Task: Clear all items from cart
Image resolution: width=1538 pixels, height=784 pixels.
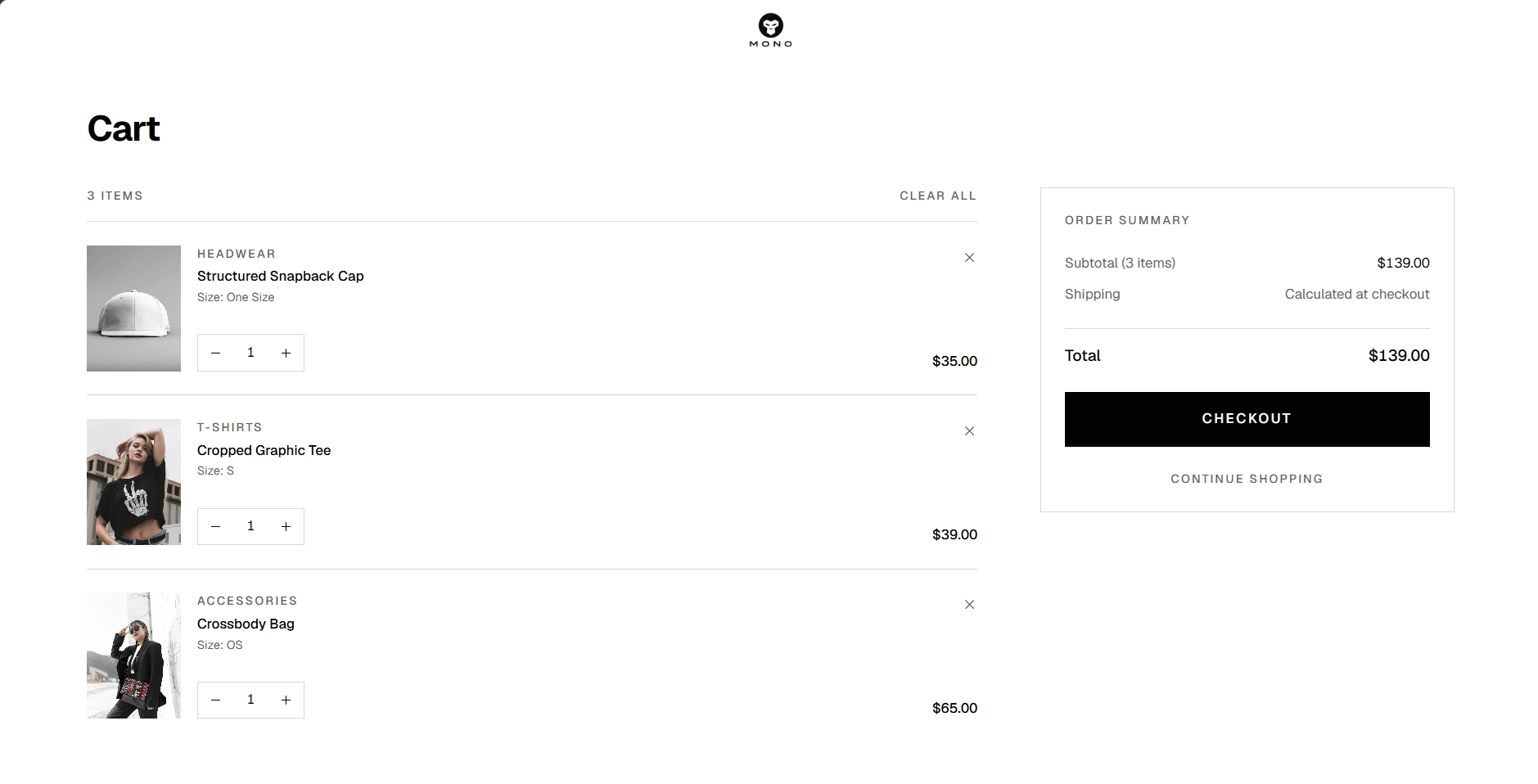Action: [x=938, y=196]
